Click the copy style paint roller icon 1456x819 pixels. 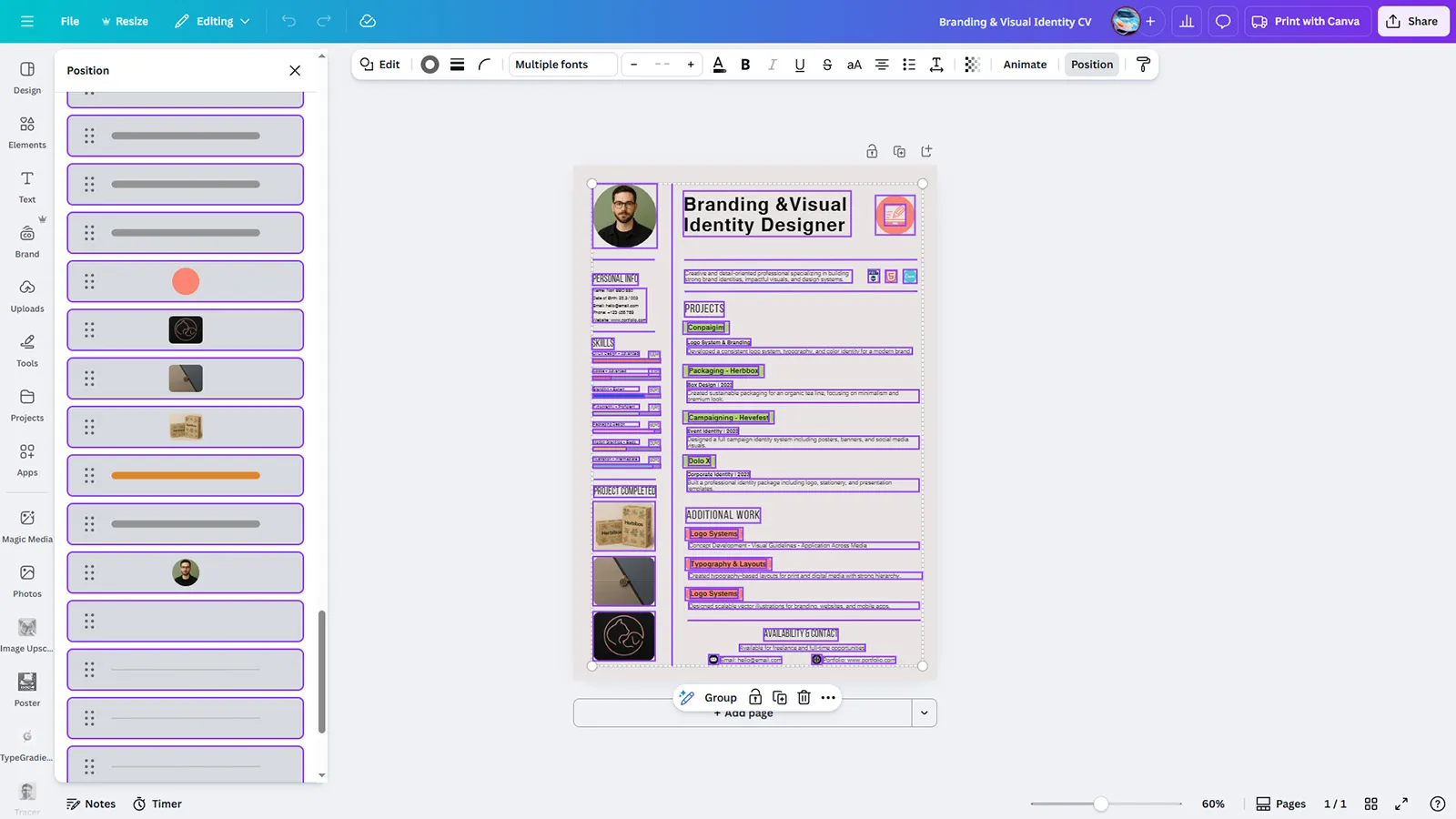pyautogui.click(x=1143, y=65)
